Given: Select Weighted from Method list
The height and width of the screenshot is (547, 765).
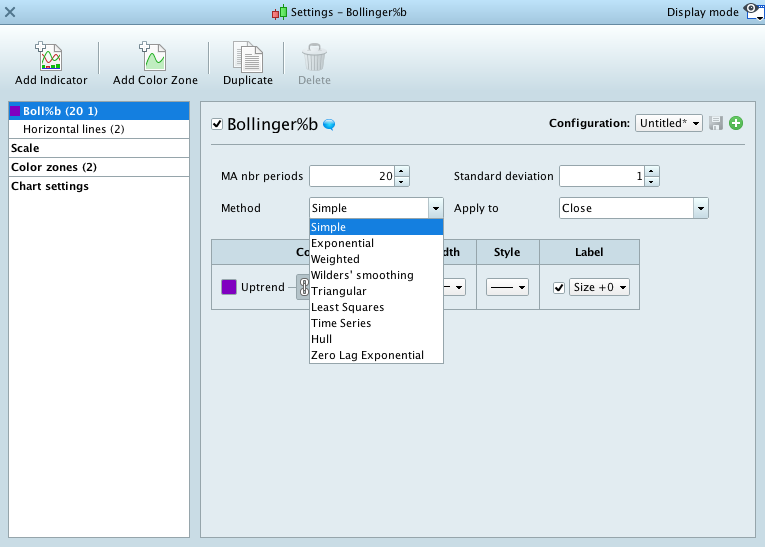Looking at the screenshot, I should click(376, 259).
